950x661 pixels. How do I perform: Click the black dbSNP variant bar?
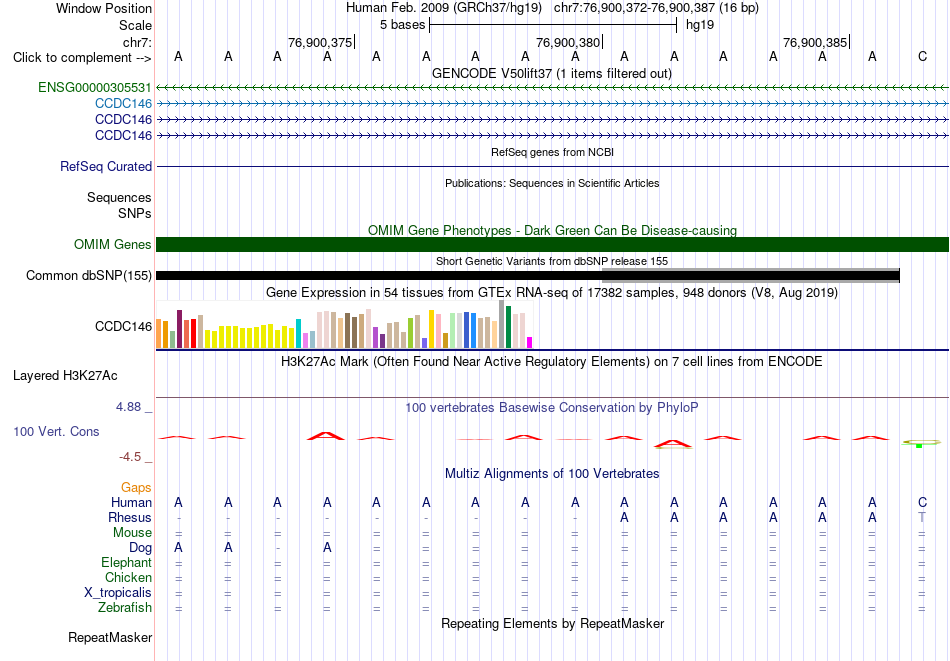528,276
